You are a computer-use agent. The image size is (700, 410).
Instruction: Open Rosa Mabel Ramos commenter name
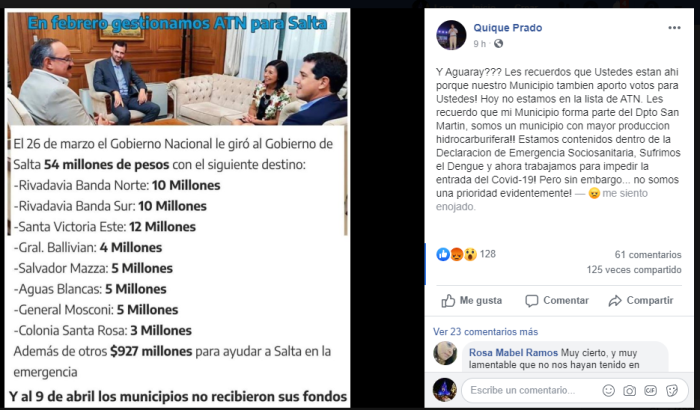[x=513, y=353]
